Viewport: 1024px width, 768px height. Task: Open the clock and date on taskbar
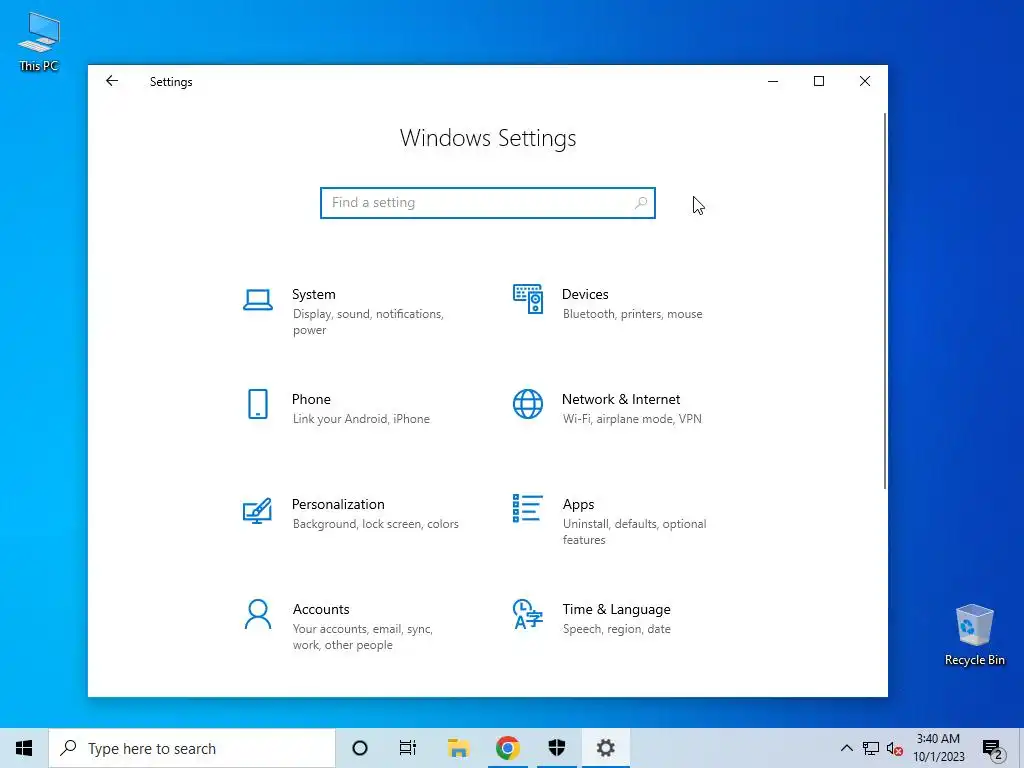click(x=938, y=748)
